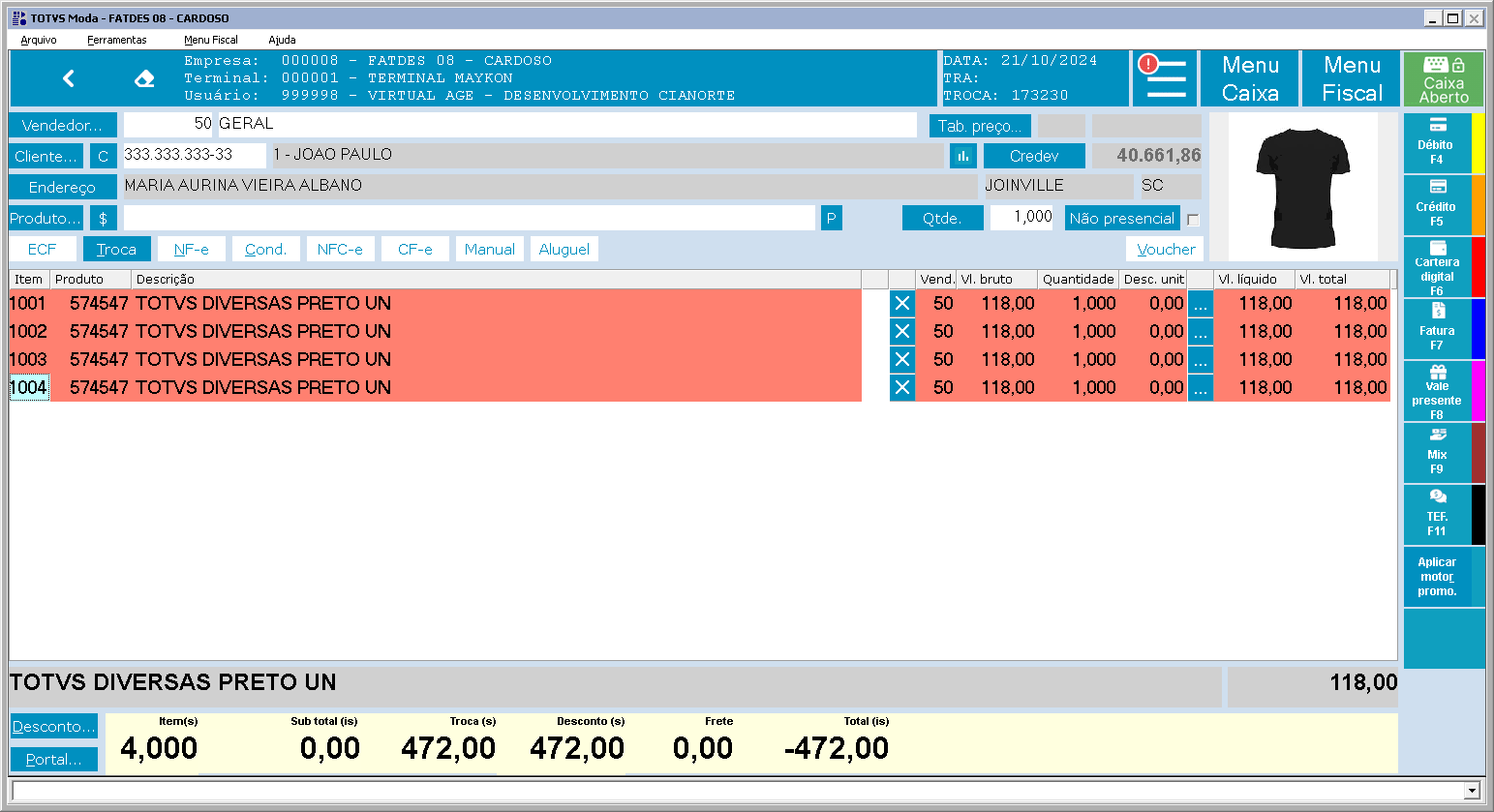
Task: Click the Descrição column header
Action: [x=496, y=279]
